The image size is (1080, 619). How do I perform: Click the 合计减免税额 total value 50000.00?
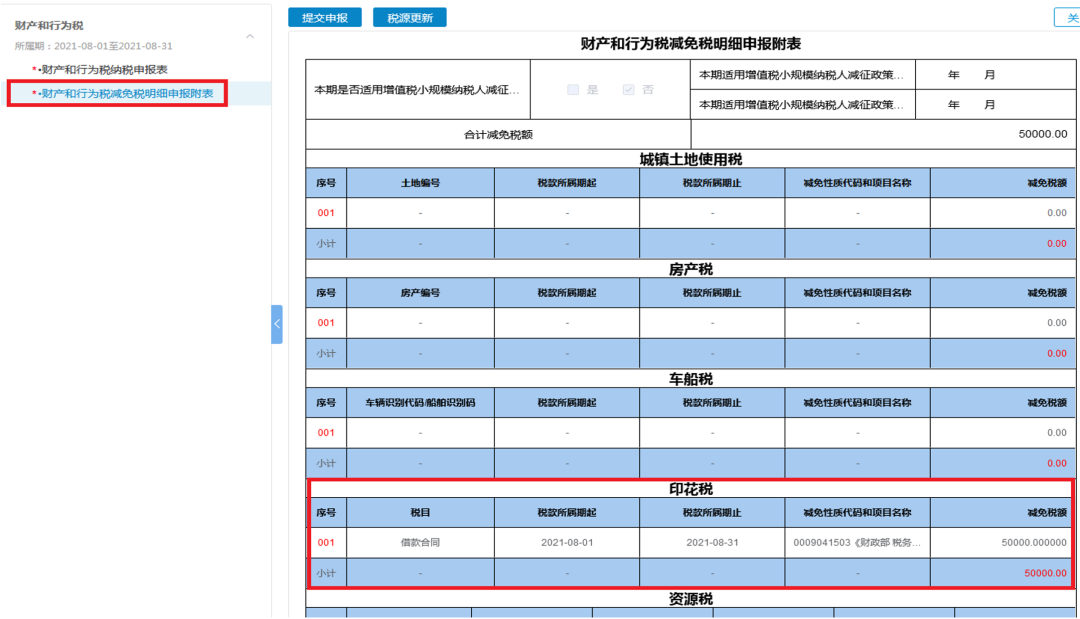coord(1043,134)
